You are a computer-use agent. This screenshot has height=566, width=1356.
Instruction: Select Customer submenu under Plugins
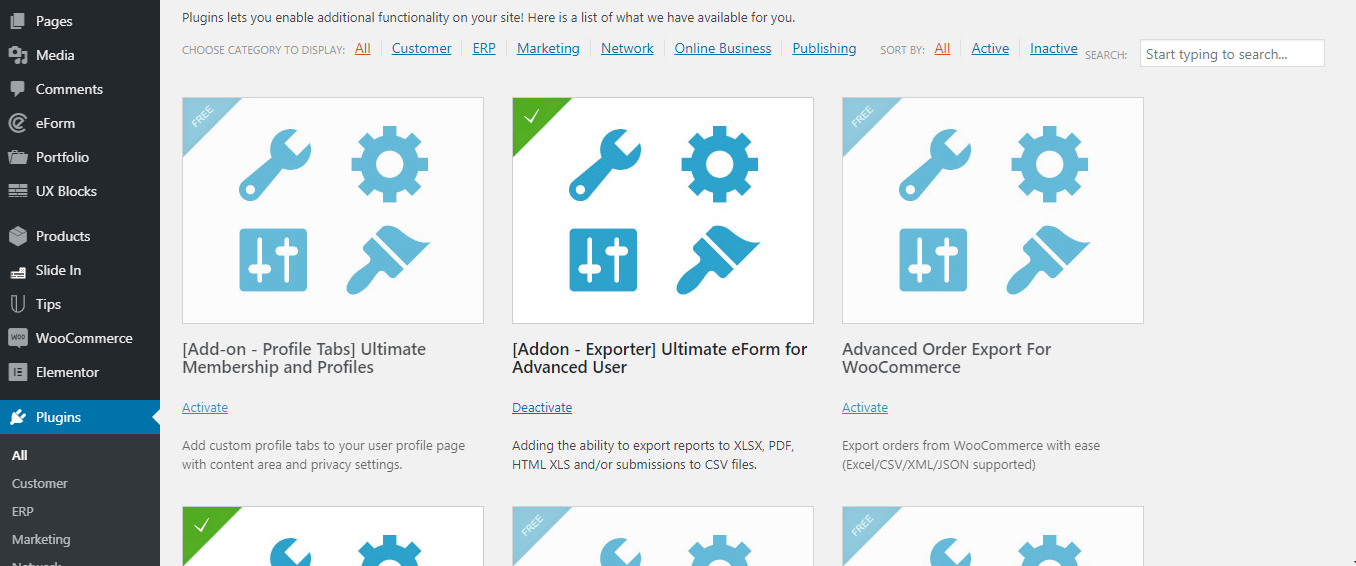pyautogui.click(x=40, y=483)
